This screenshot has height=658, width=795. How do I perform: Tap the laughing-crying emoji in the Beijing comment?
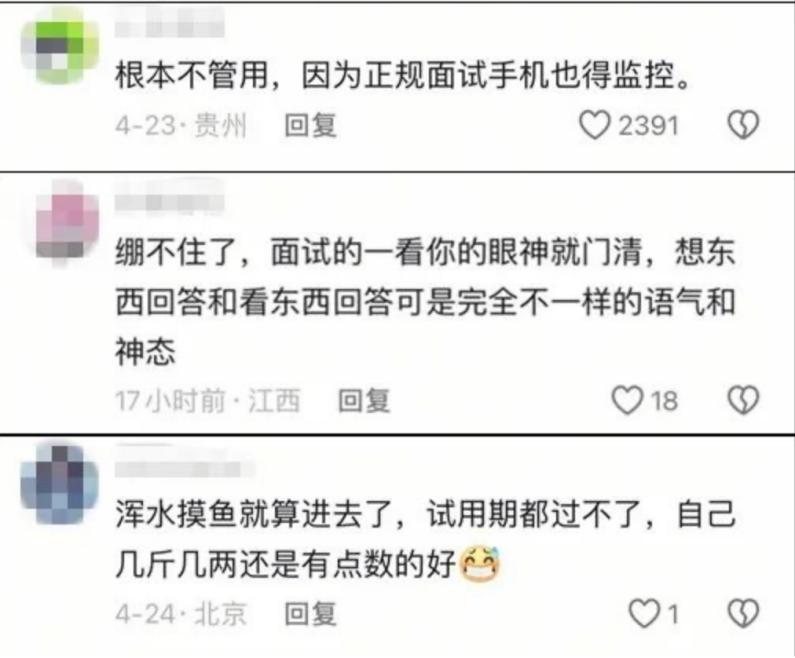tap(480, 564)
